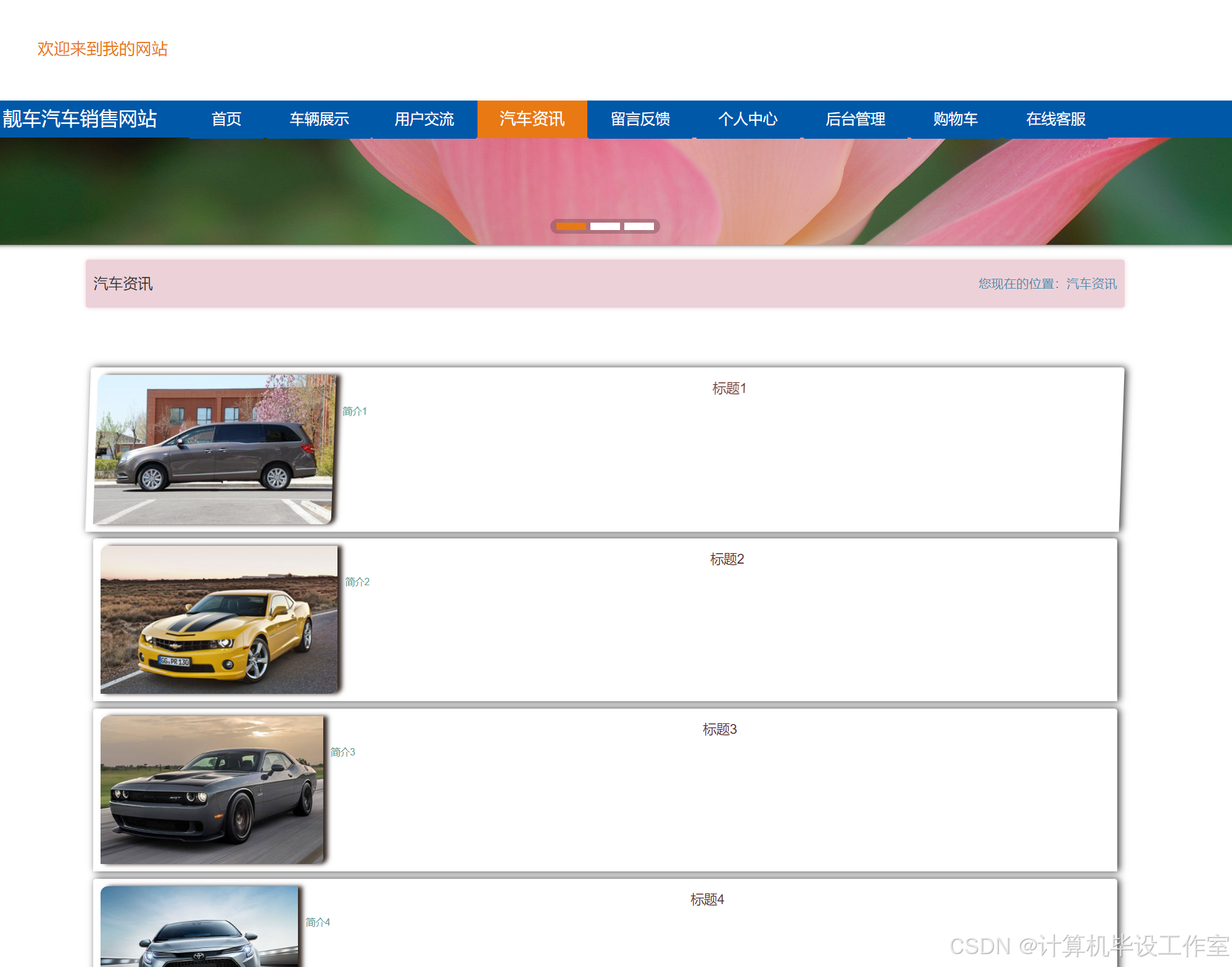Select the first orange carousel indicator

(x=571, y=226)
